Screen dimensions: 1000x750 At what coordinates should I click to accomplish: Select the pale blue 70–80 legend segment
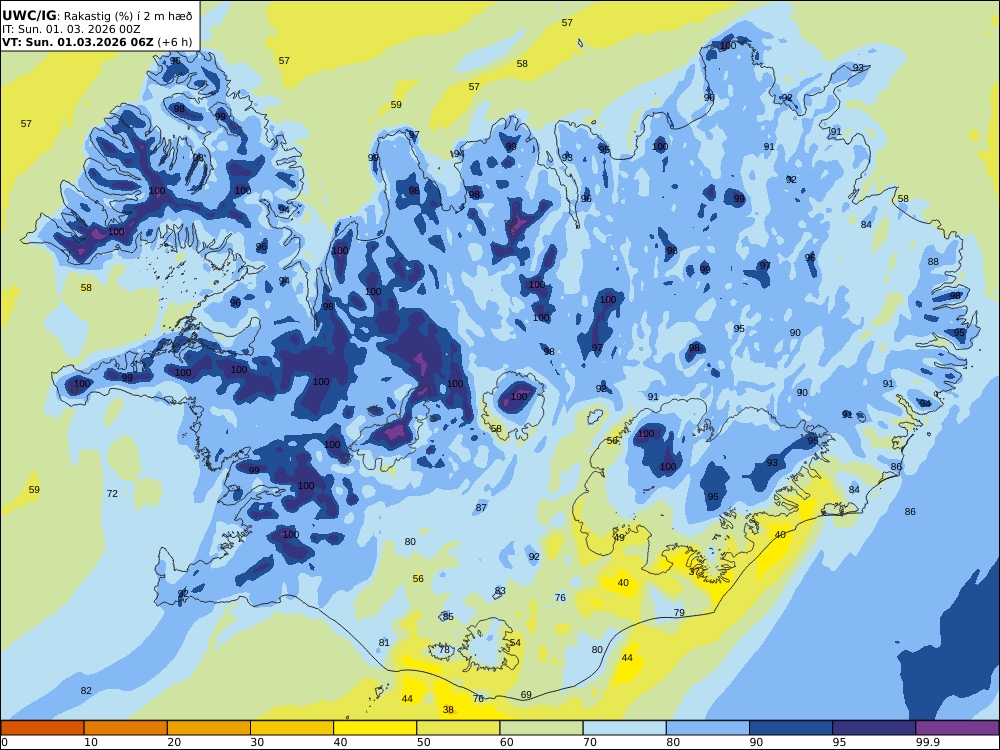[624, 728]
